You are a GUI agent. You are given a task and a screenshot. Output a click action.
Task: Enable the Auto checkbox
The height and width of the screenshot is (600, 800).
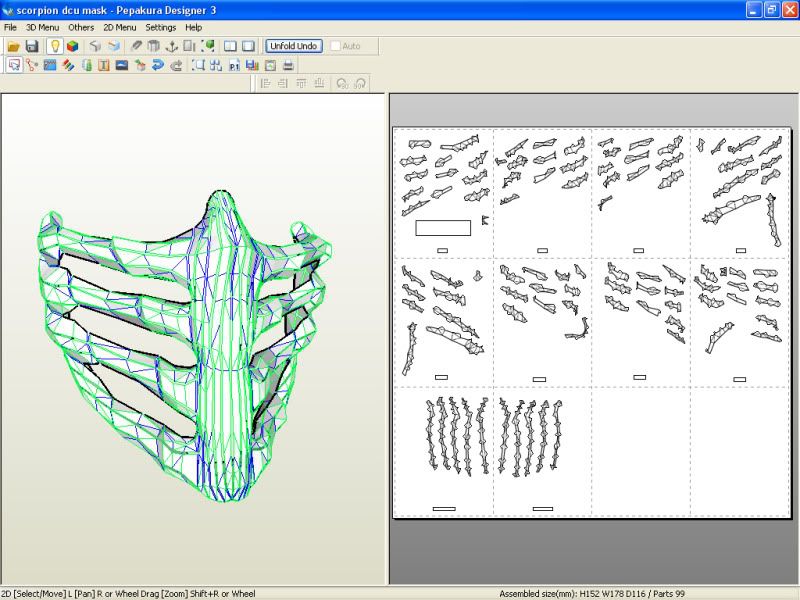(335, 46)
